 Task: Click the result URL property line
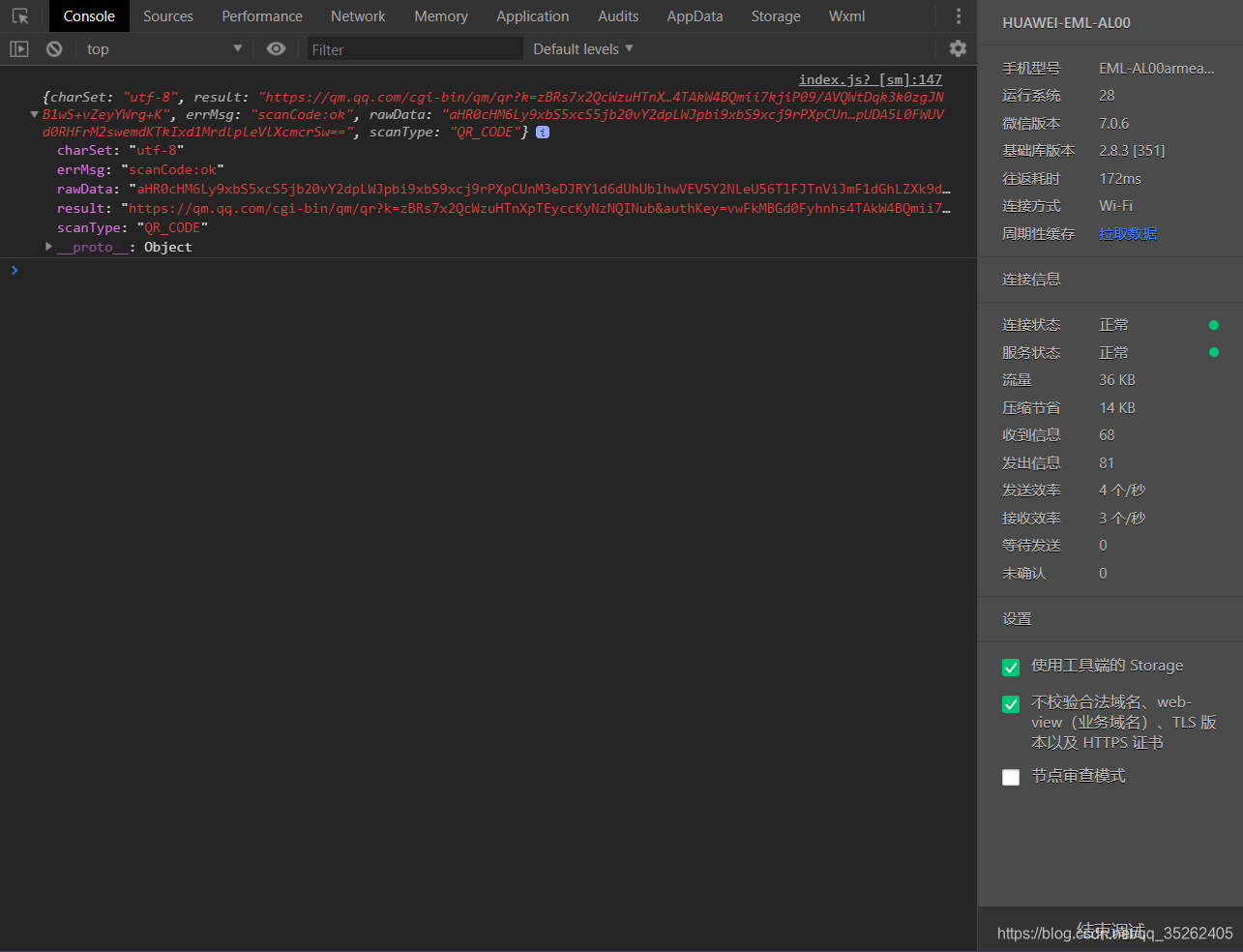pyautogui.click(x=503, y=208)
